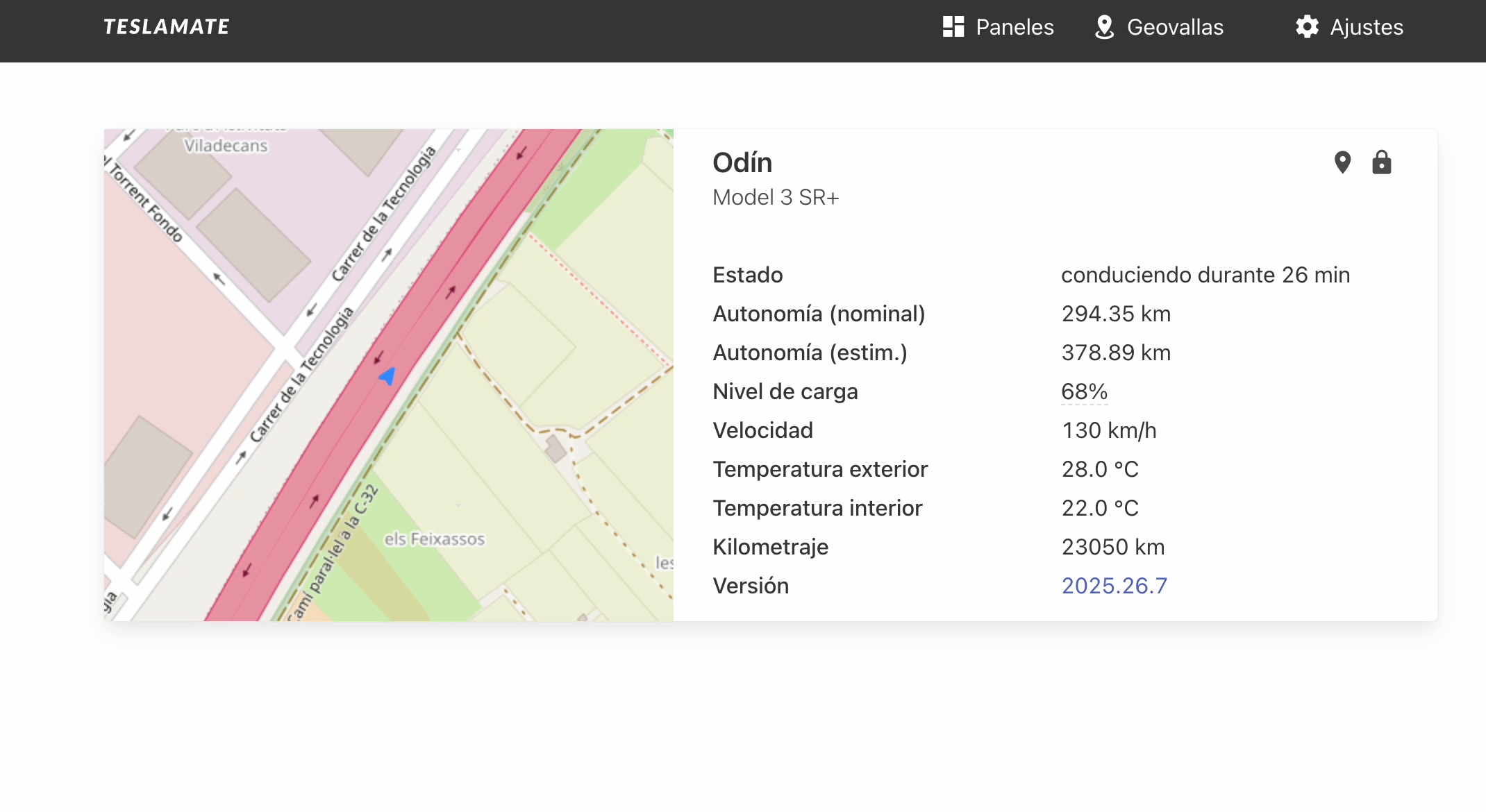Screen dimensions: 1486x812
Task: Click the Model 3 SR+ subtitle
Action: click(776, 197)
